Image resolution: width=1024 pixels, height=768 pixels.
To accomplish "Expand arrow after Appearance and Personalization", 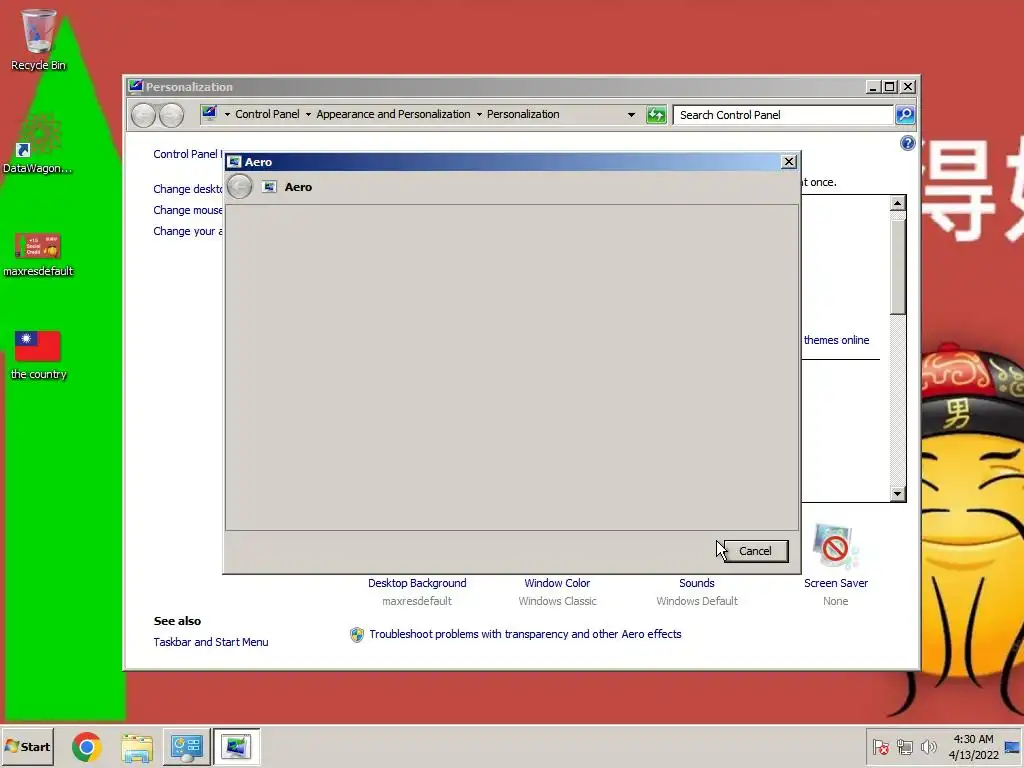I will coord(479,114).
